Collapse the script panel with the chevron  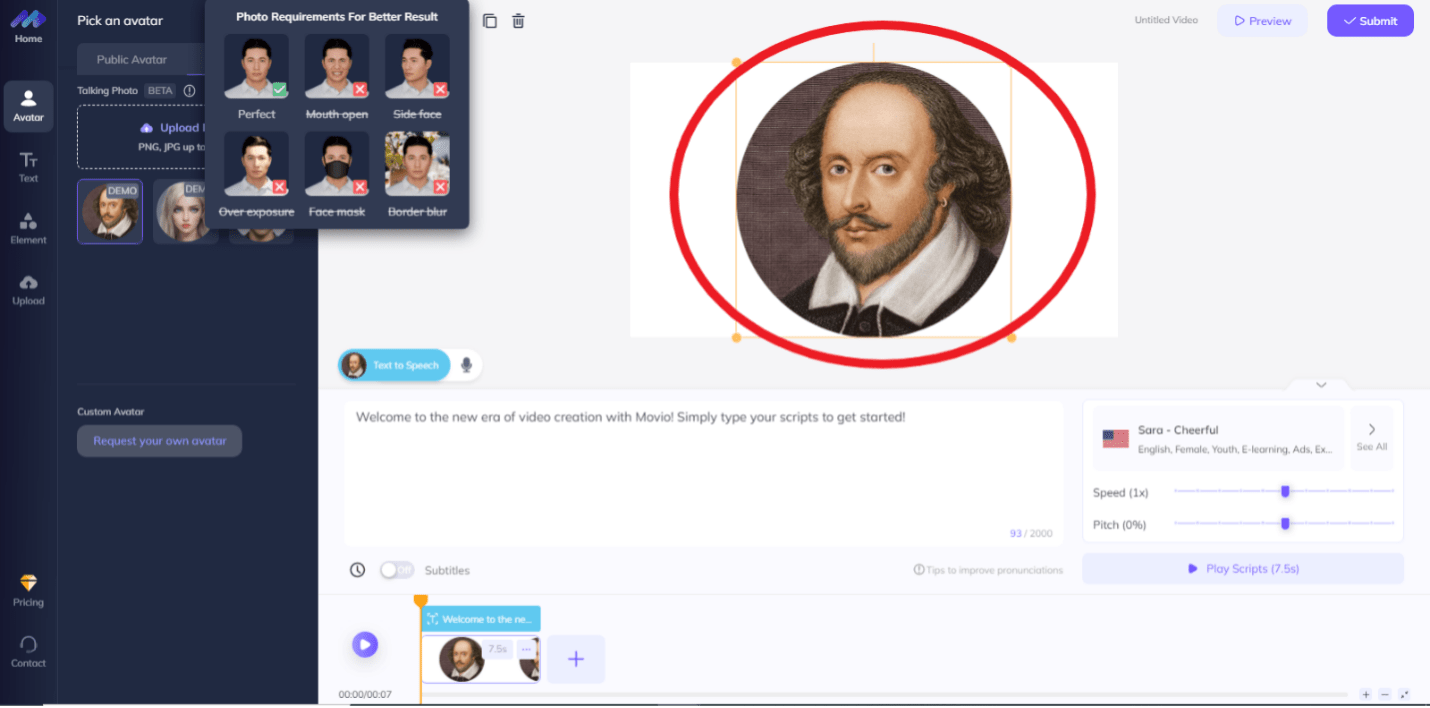click(1321, 385)
